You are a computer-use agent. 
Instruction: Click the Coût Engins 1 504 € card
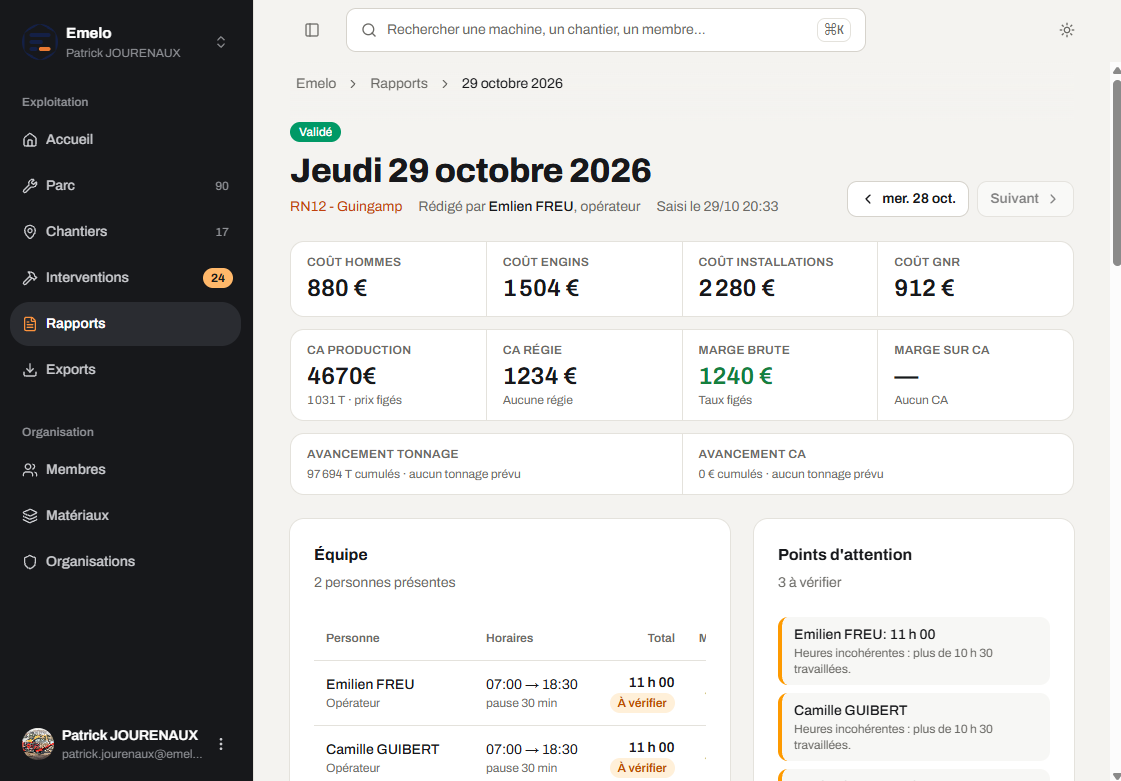pyautogui.click(x=584, y=279)
